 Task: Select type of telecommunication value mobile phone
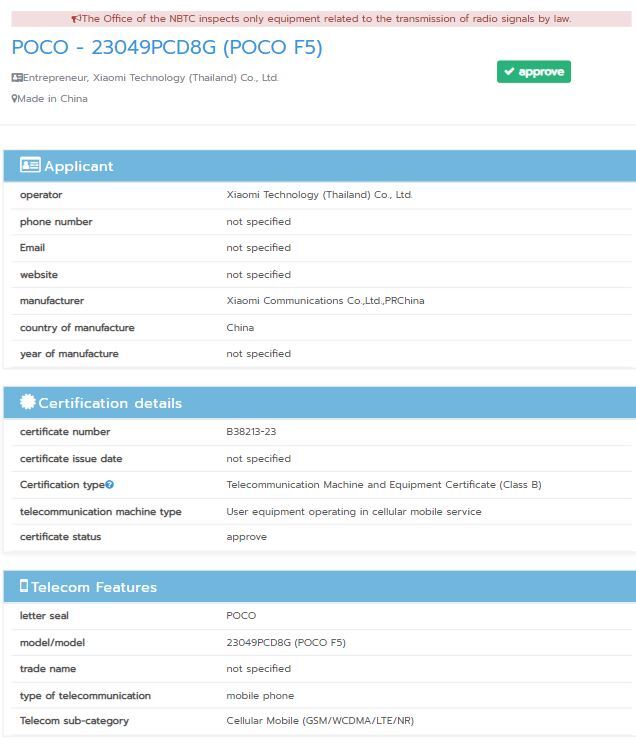tap(260, 695)
